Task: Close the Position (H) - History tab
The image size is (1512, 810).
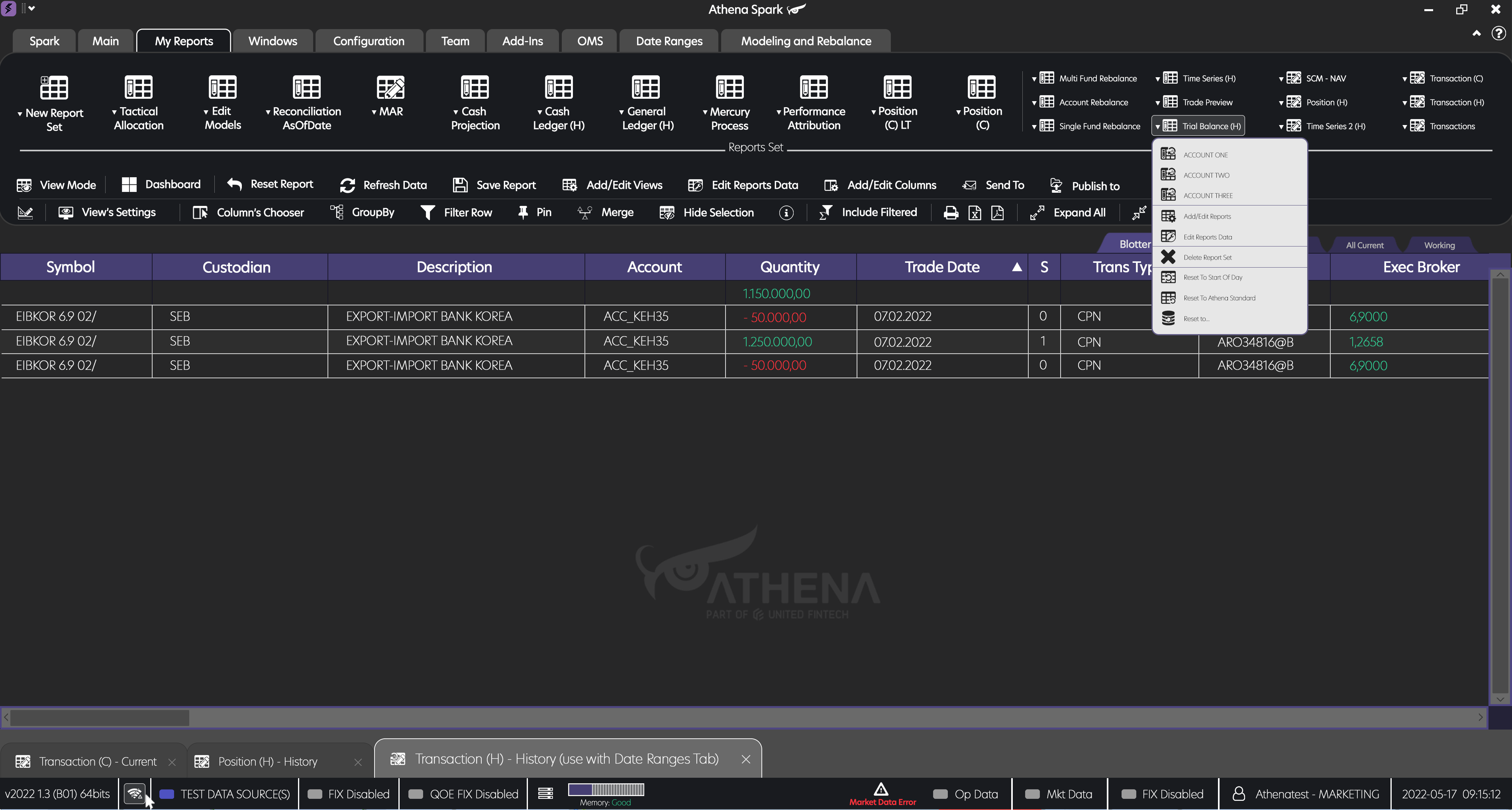Action: point(358,762)
